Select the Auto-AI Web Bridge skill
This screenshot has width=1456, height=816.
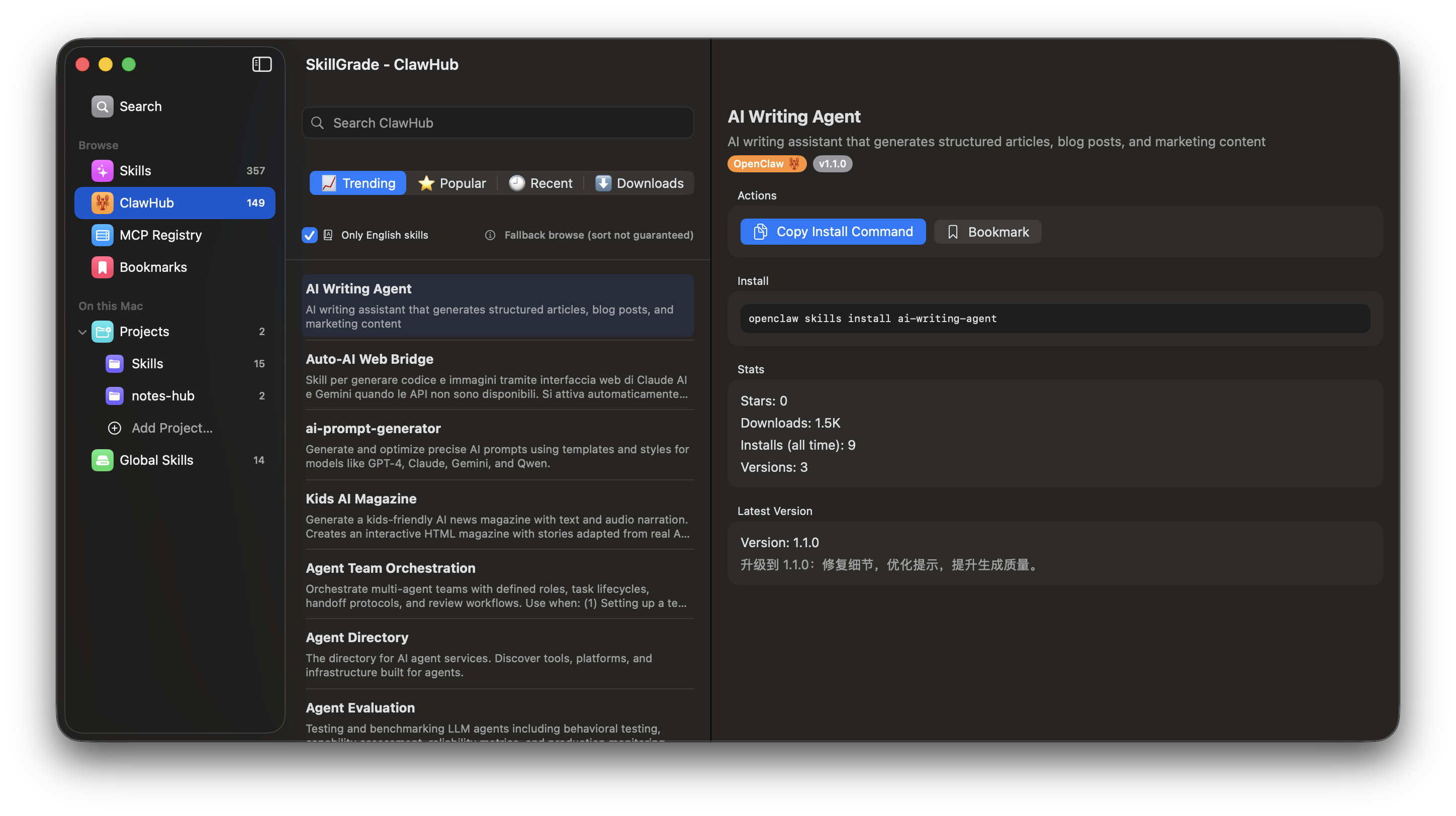[497, 375]
